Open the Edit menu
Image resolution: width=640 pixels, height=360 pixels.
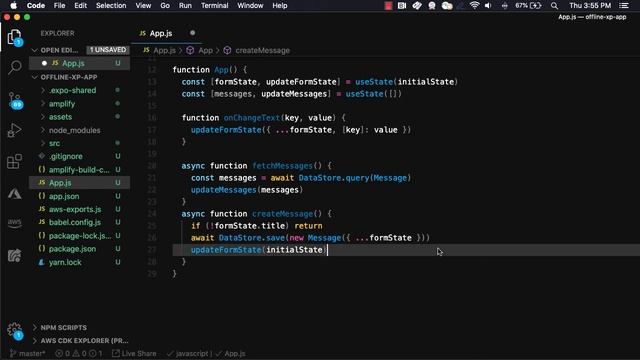pyautogui.click(x=80, y=6)
